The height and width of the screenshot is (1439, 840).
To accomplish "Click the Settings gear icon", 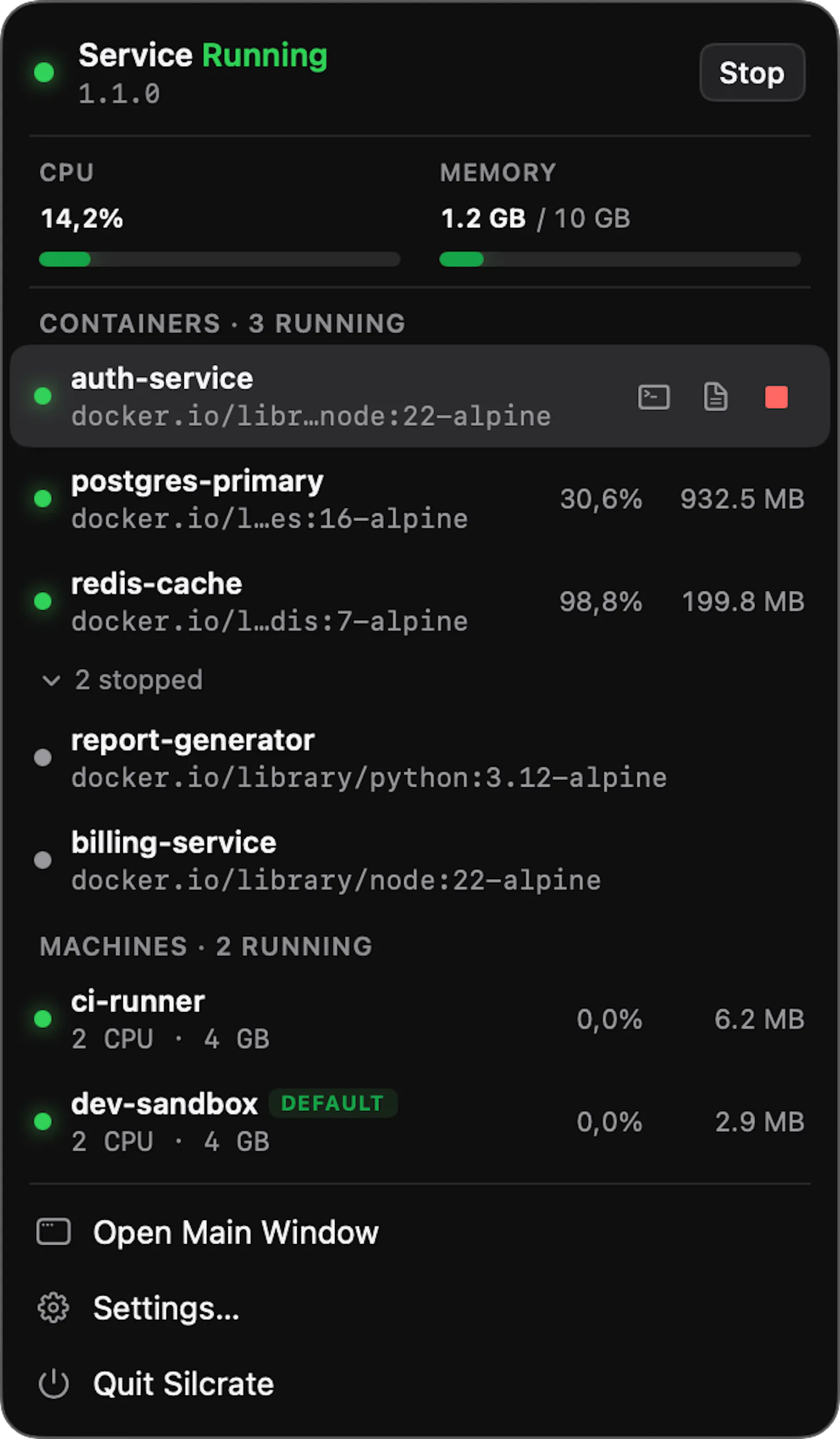I will [x=54, y=1308].
